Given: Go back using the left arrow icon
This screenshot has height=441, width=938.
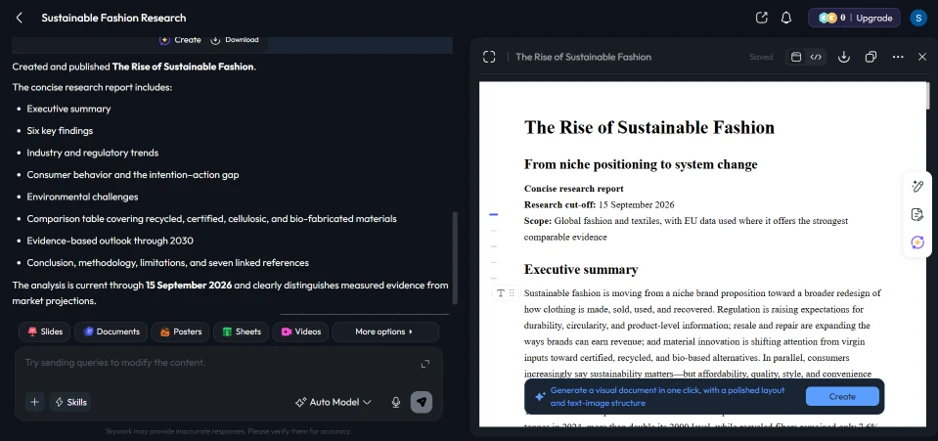Looking at the screenshot, I should coord(19,18).
